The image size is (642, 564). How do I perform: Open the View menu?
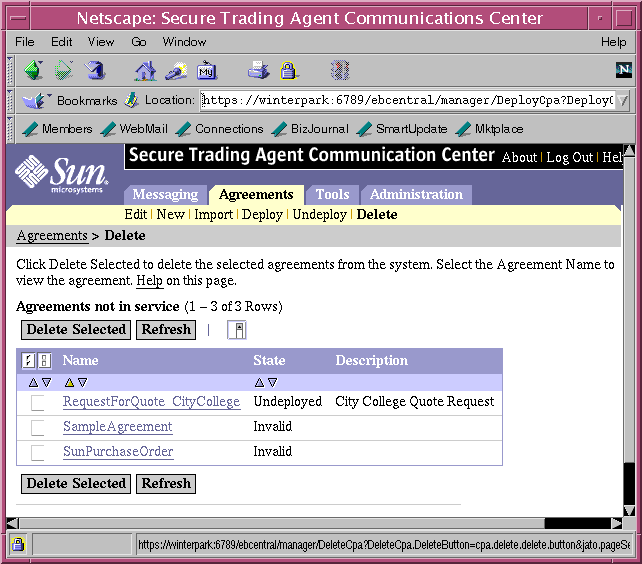point(101,42)
